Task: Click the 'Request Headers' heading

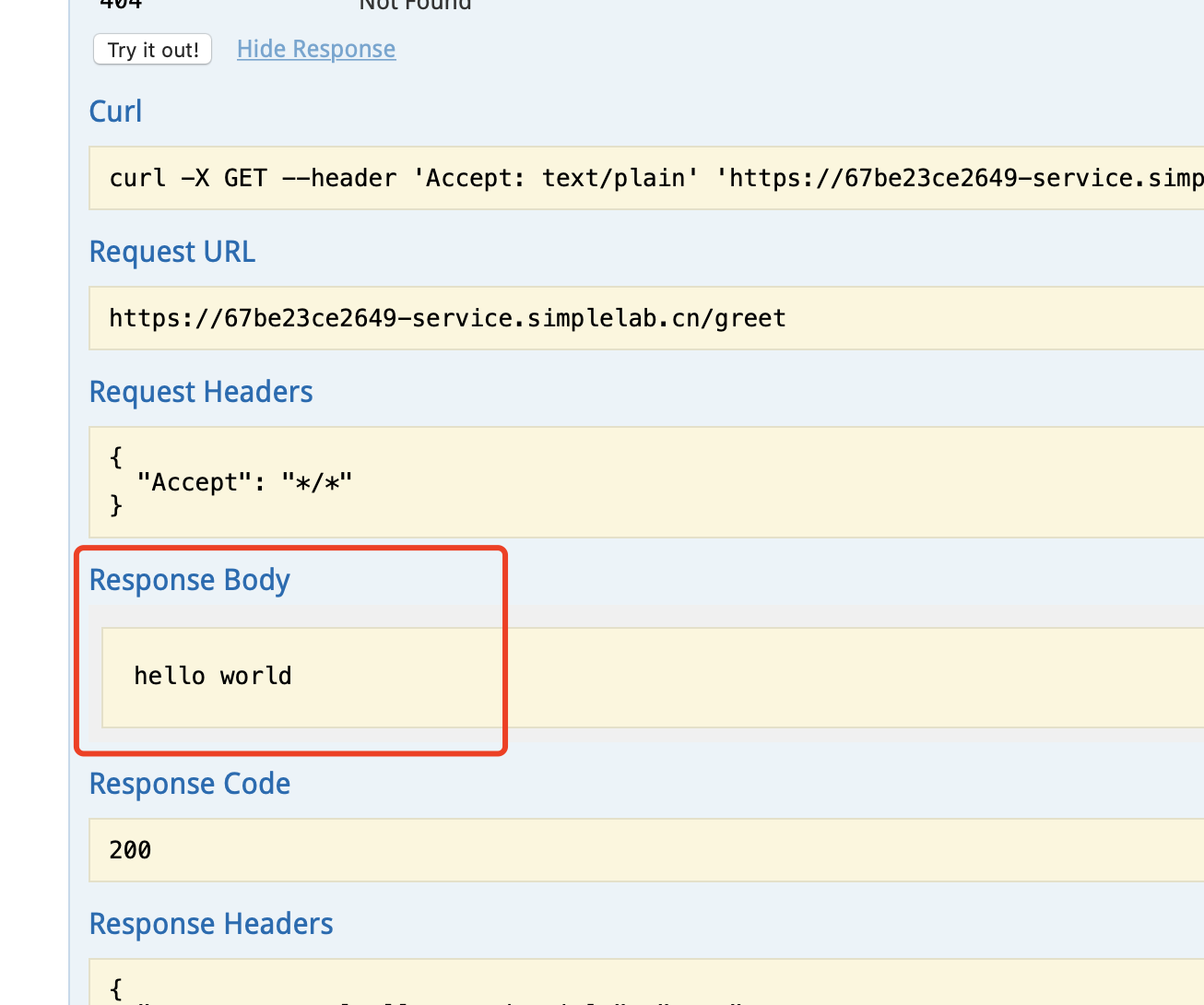Action: (201, 392)
